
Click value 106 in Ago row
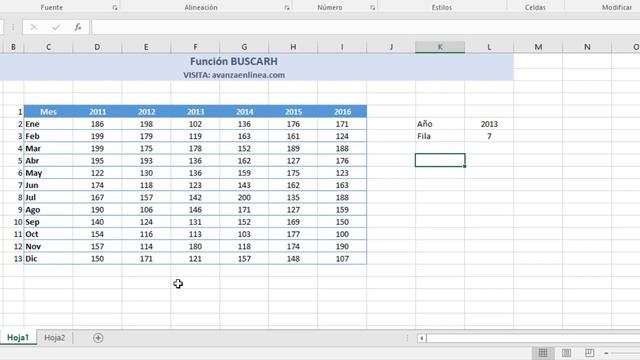click(x=146, y=210)
